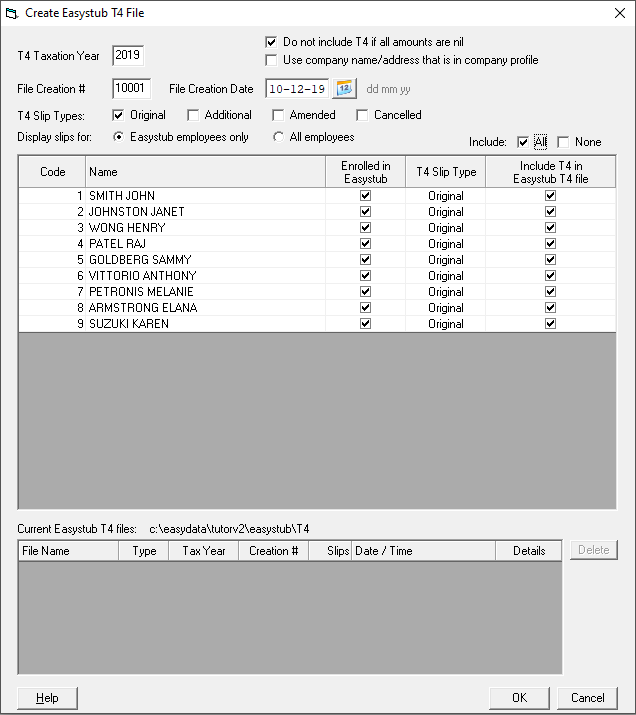636x715 pixels.
Task: Open the File Creation Date calendar picker
Action: click(x=344, y=88)
